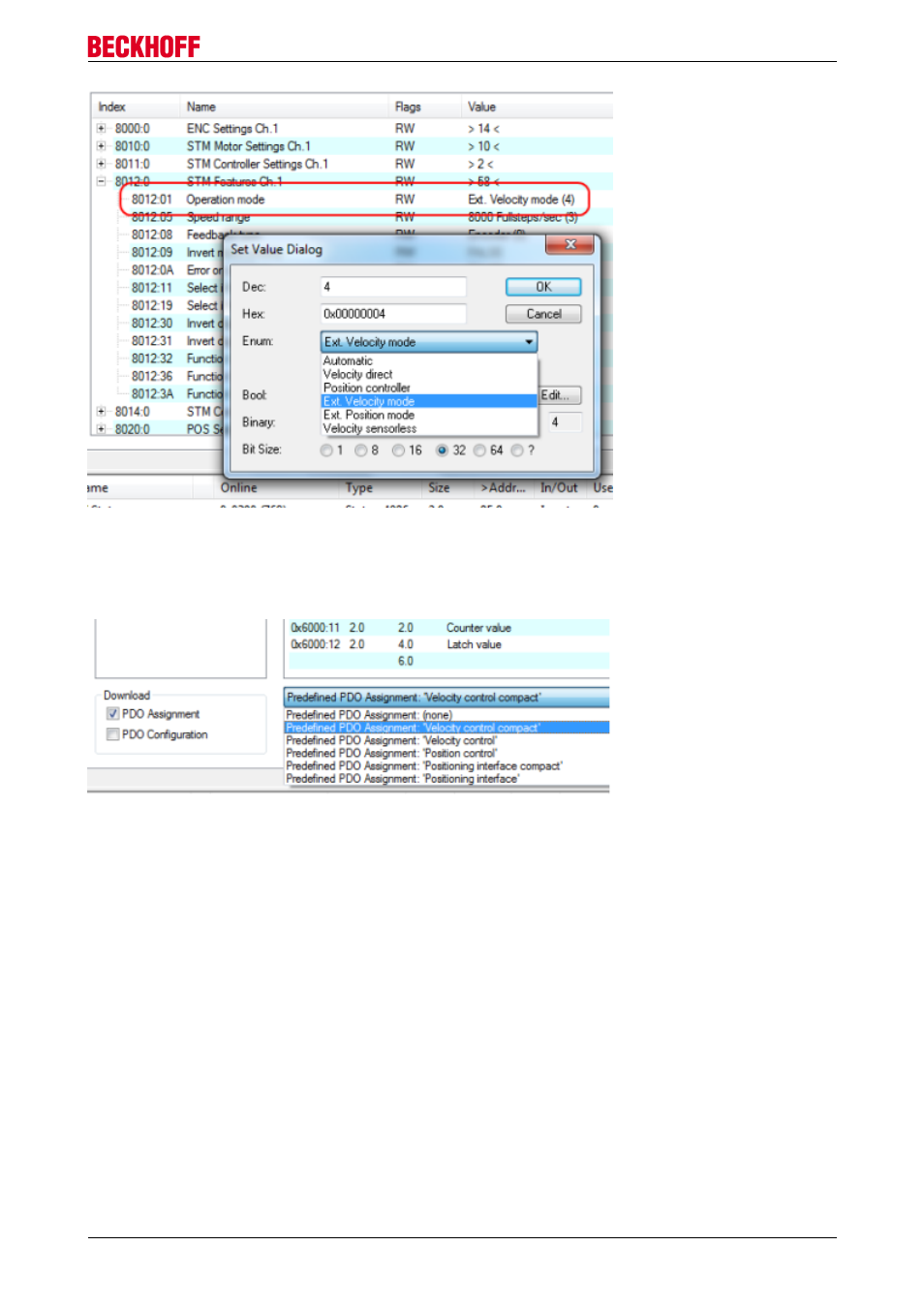The height and width of the screenshot is (1308, 924).
Task: Expand the 8010:0 STM Motor Settings node
Action: 101,146
